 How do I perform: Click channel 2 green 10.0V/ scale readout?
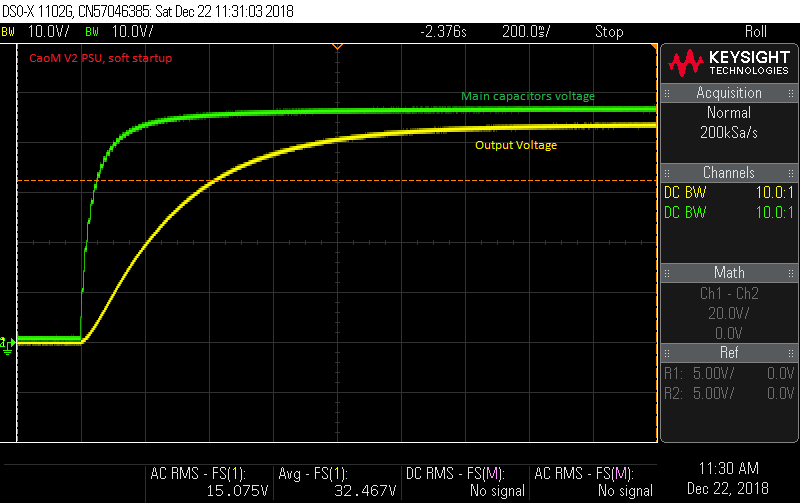coord(132,32)
